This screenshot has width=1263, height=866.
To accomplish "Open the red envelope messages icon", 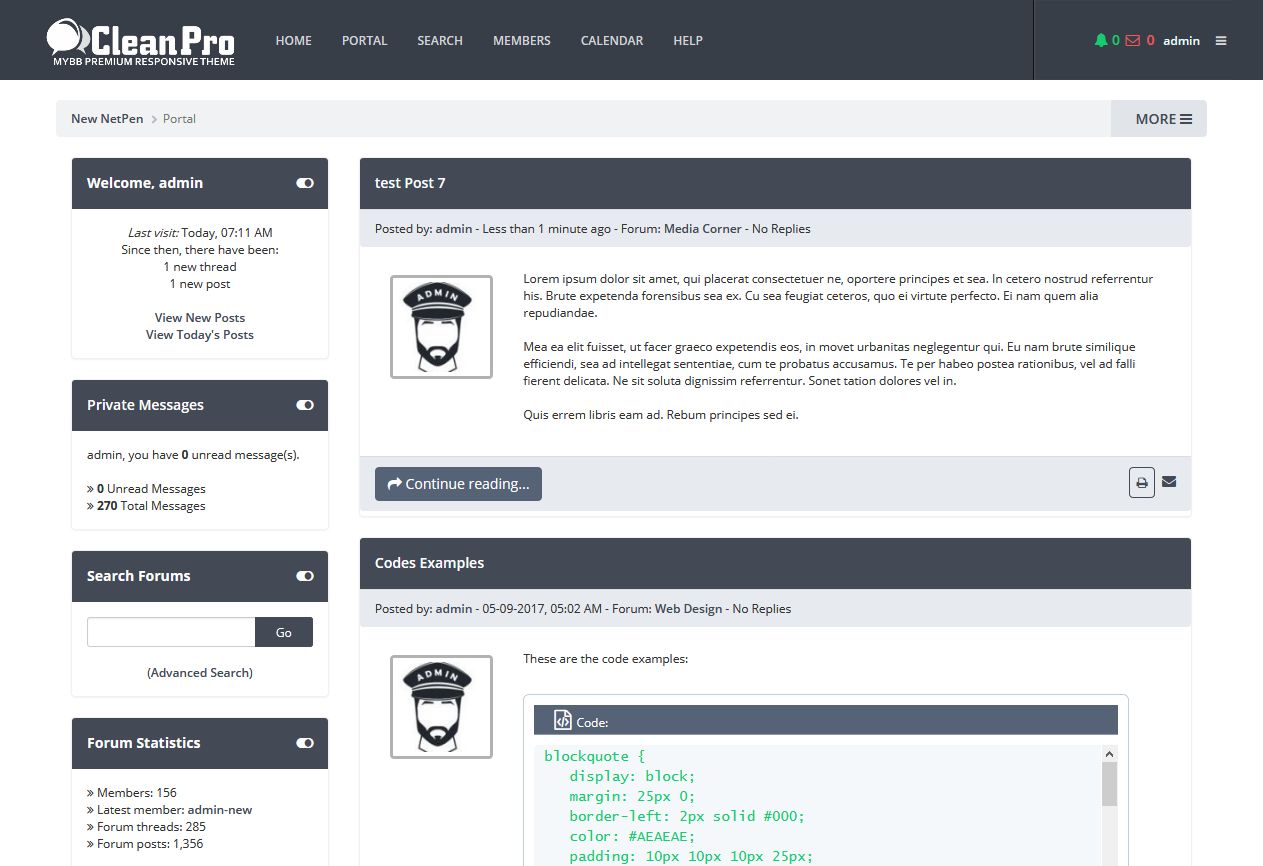I will pyautogui.click(x=1132, y=41).
